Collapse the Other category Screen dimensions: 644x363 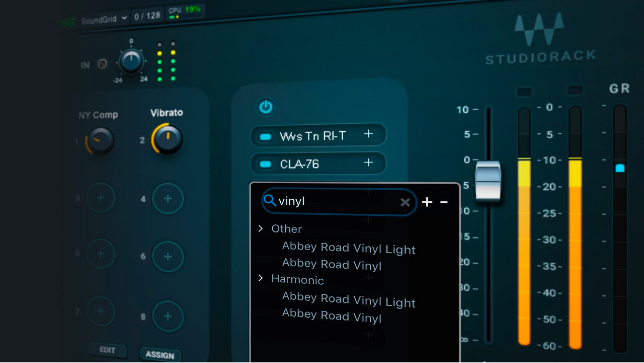click(x=260, y=228)
